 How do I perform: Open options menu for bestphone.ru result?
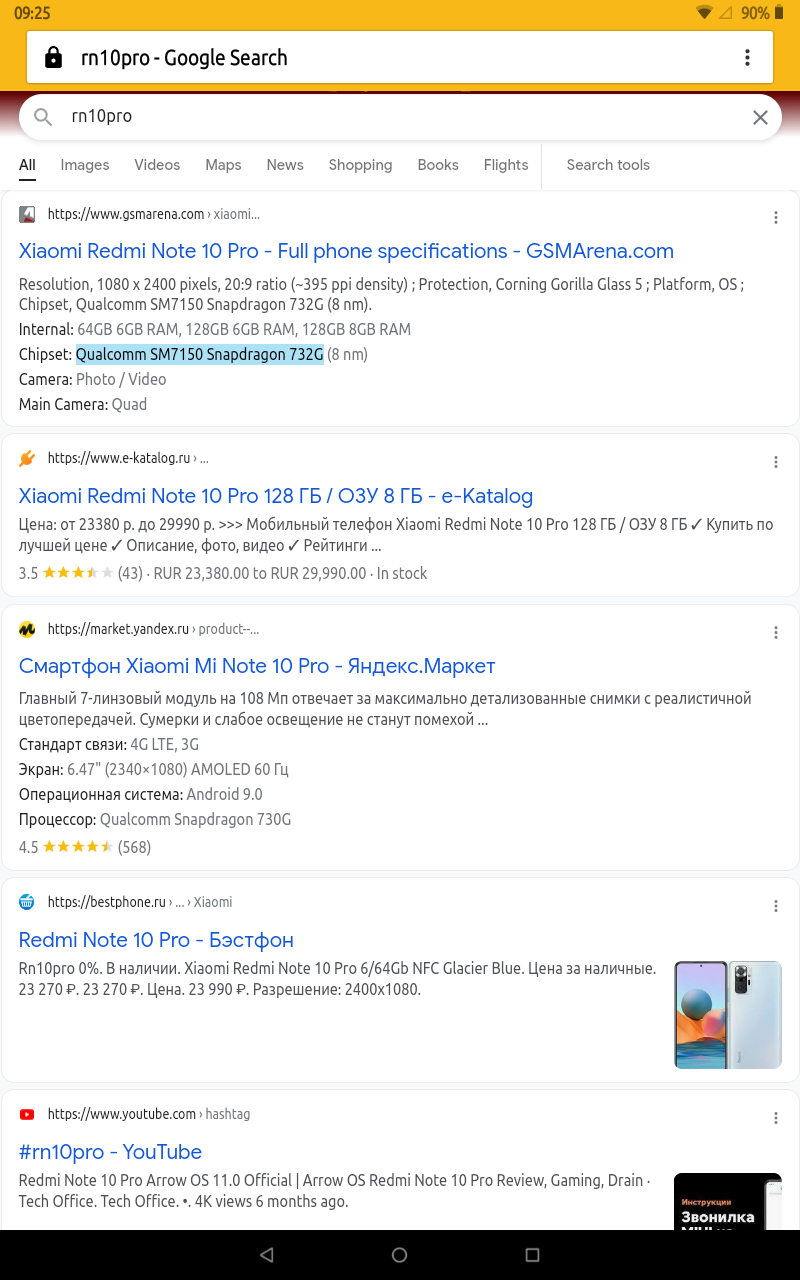coord(776,906)
